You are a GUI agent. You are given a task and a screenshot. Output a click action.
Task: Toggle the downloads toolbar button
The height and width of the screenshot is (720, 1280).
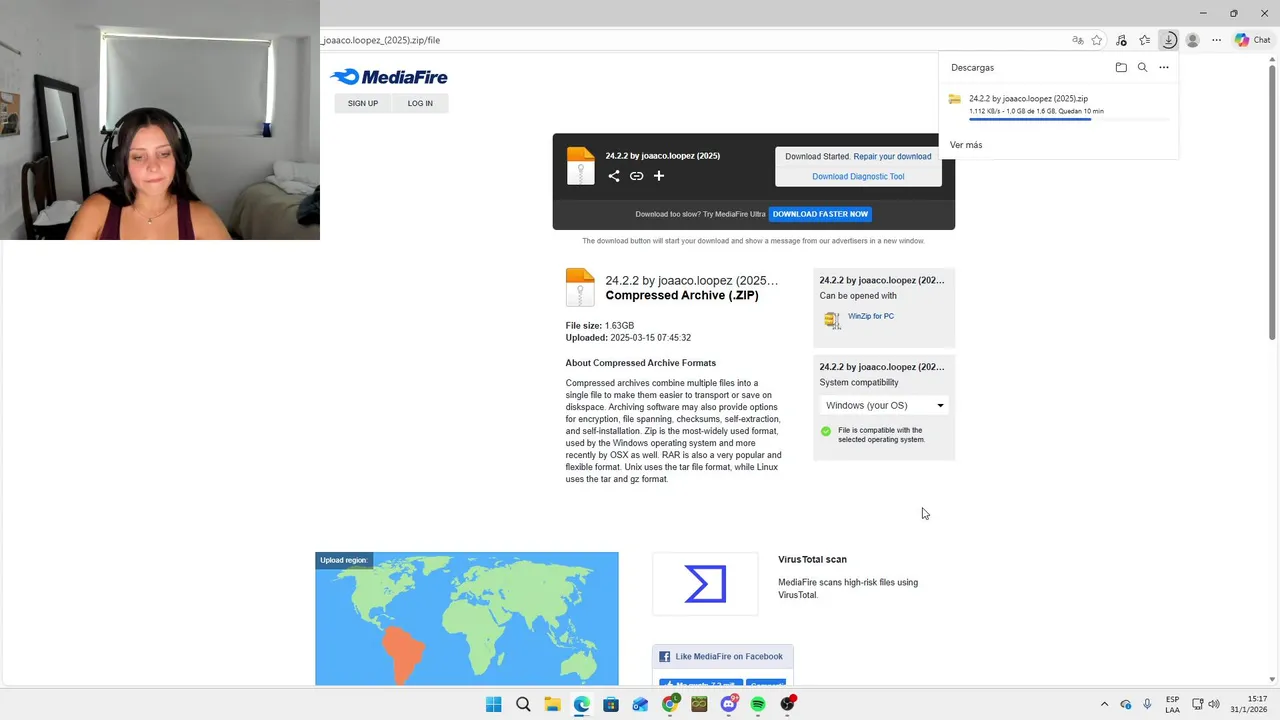(1169, 40)
